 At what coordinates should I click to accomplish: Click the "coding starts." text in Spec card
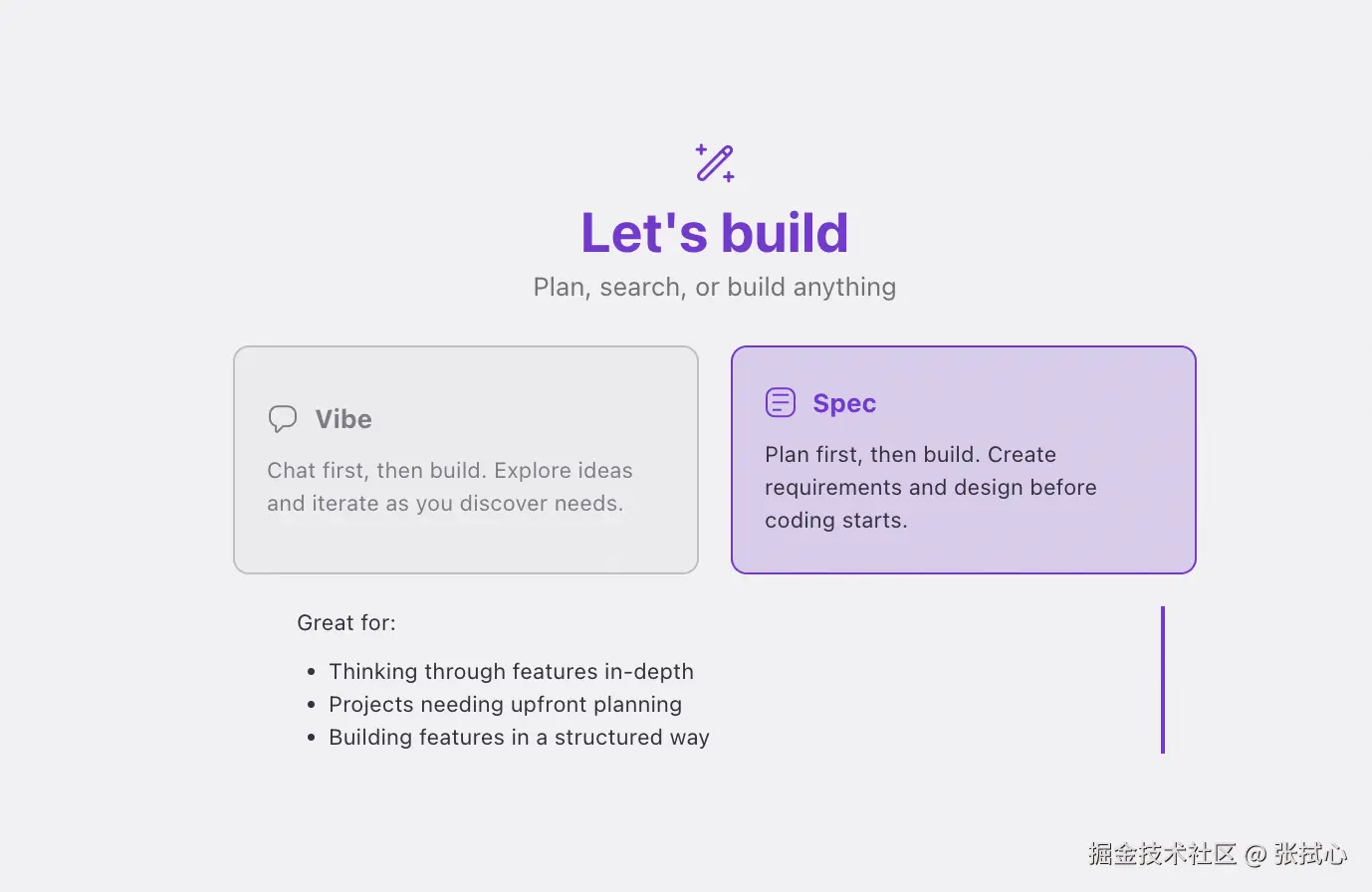tap(836, 521)
